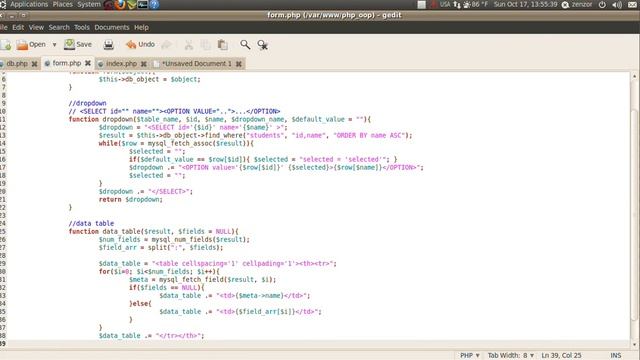640x360 pixels.
Task: Open the Tab Width dropdown in status bar
Action: [x=511, y=356]
